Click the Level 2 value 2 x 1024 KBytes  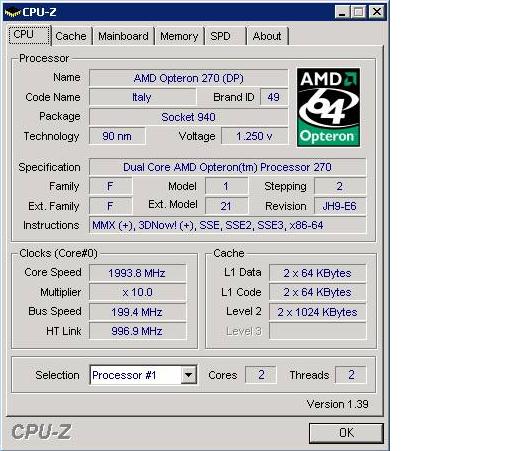click(317, 312)
